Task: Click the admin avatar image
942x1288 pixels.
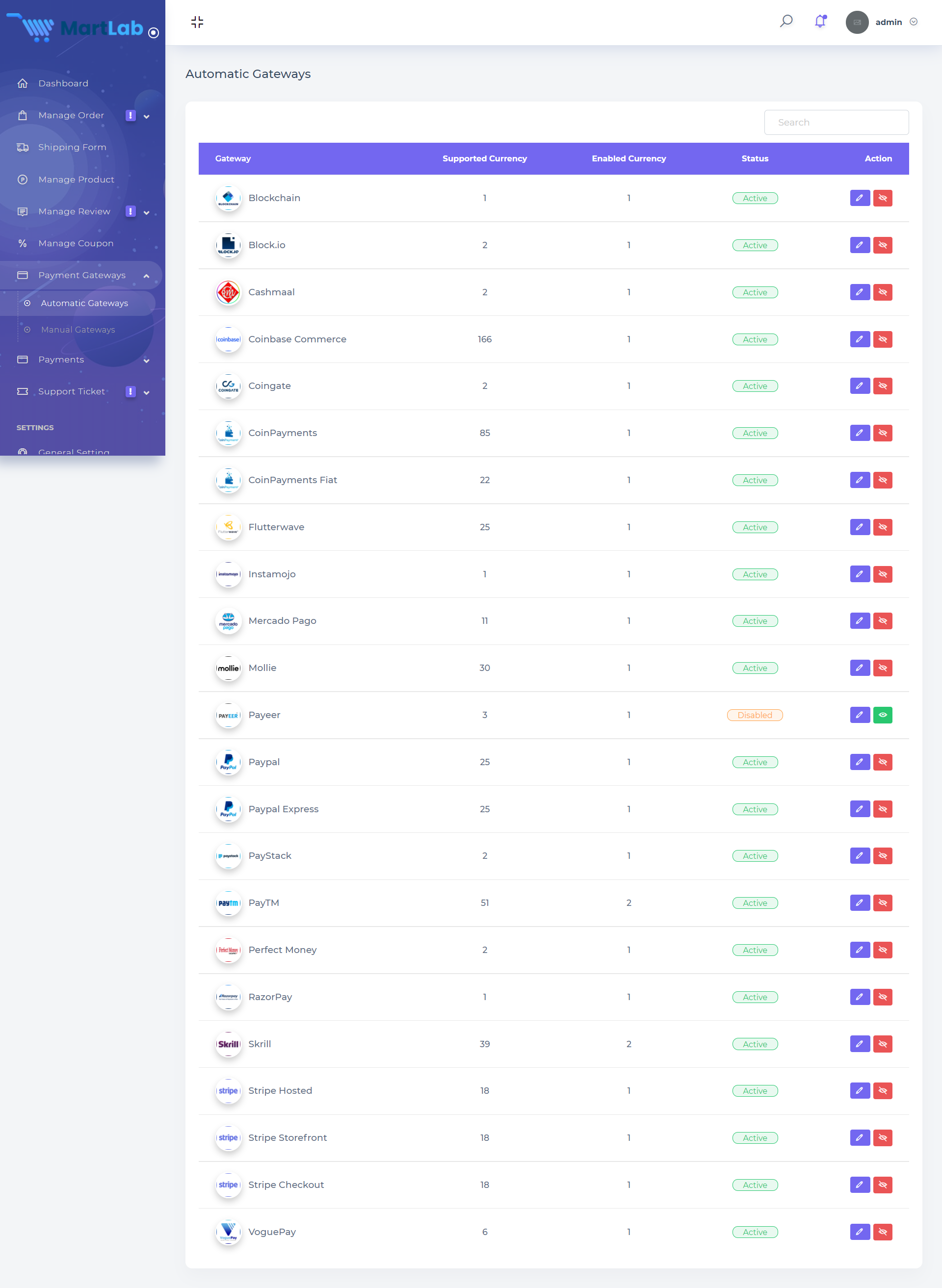Action: pos(857,22)
